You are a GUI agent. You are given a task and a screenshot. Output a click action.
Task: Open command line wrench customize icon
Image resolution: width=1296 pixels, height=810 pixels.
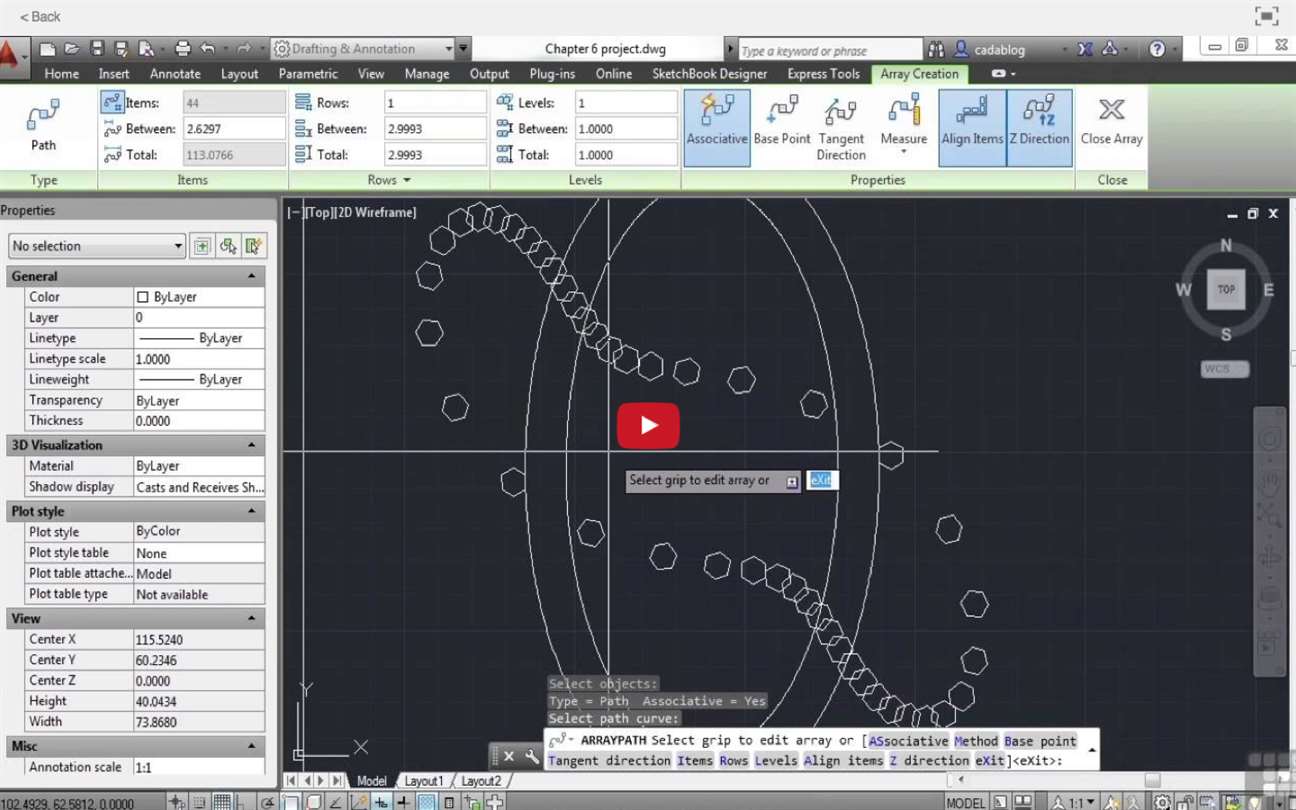click(532, 756)
